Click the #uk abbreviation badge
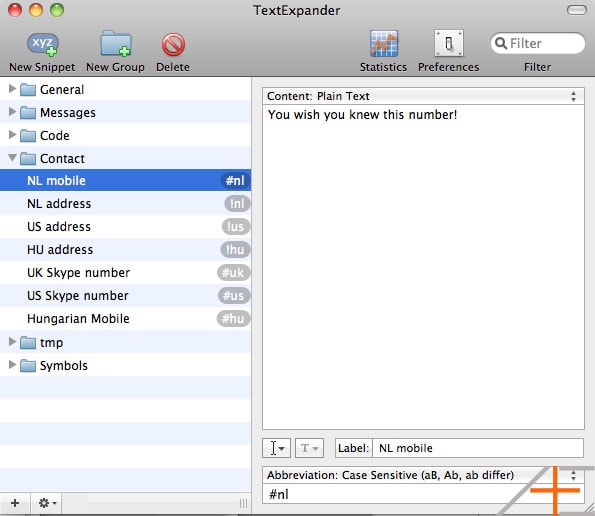 233,273
